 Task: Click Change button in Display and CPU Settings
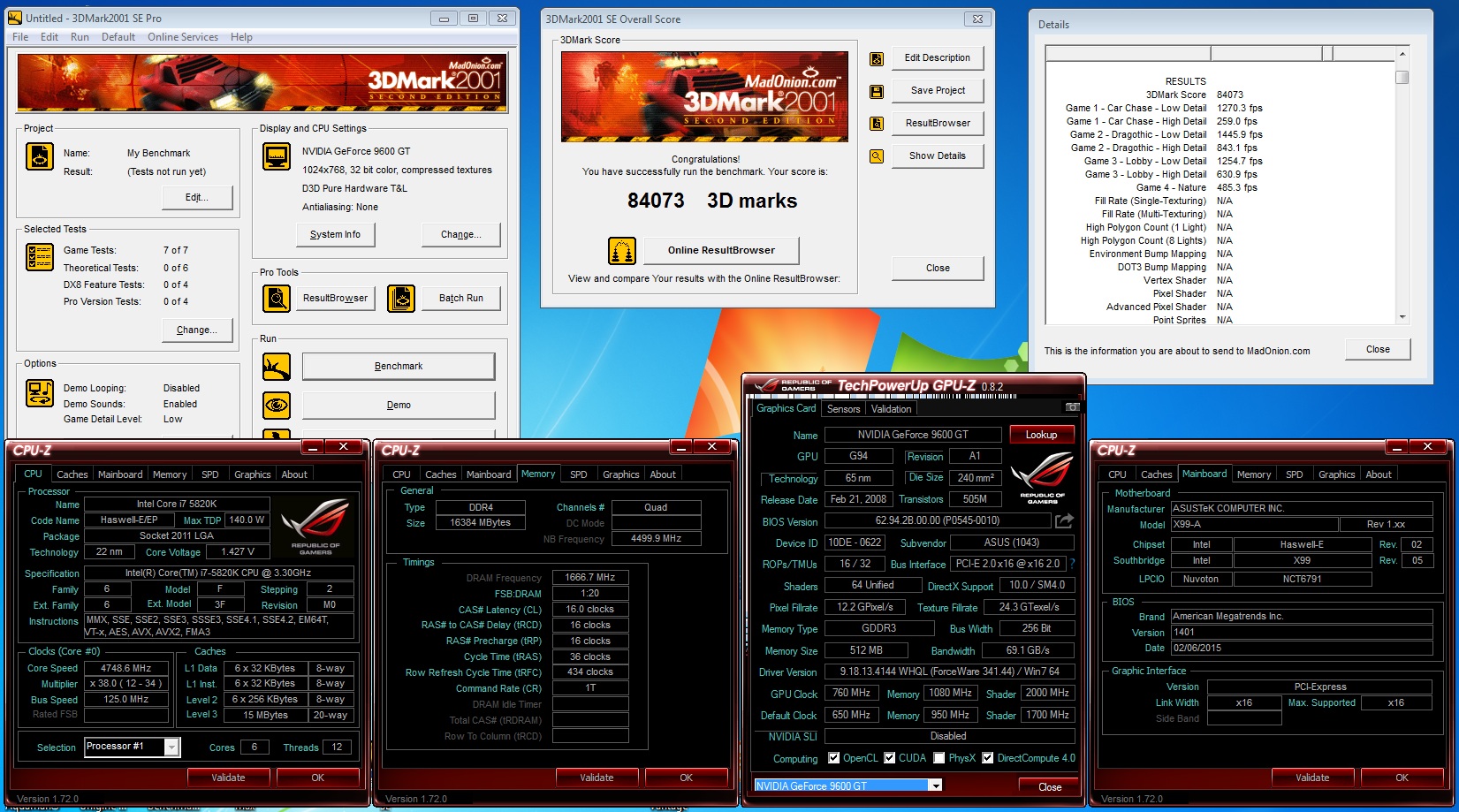[461, 234]
